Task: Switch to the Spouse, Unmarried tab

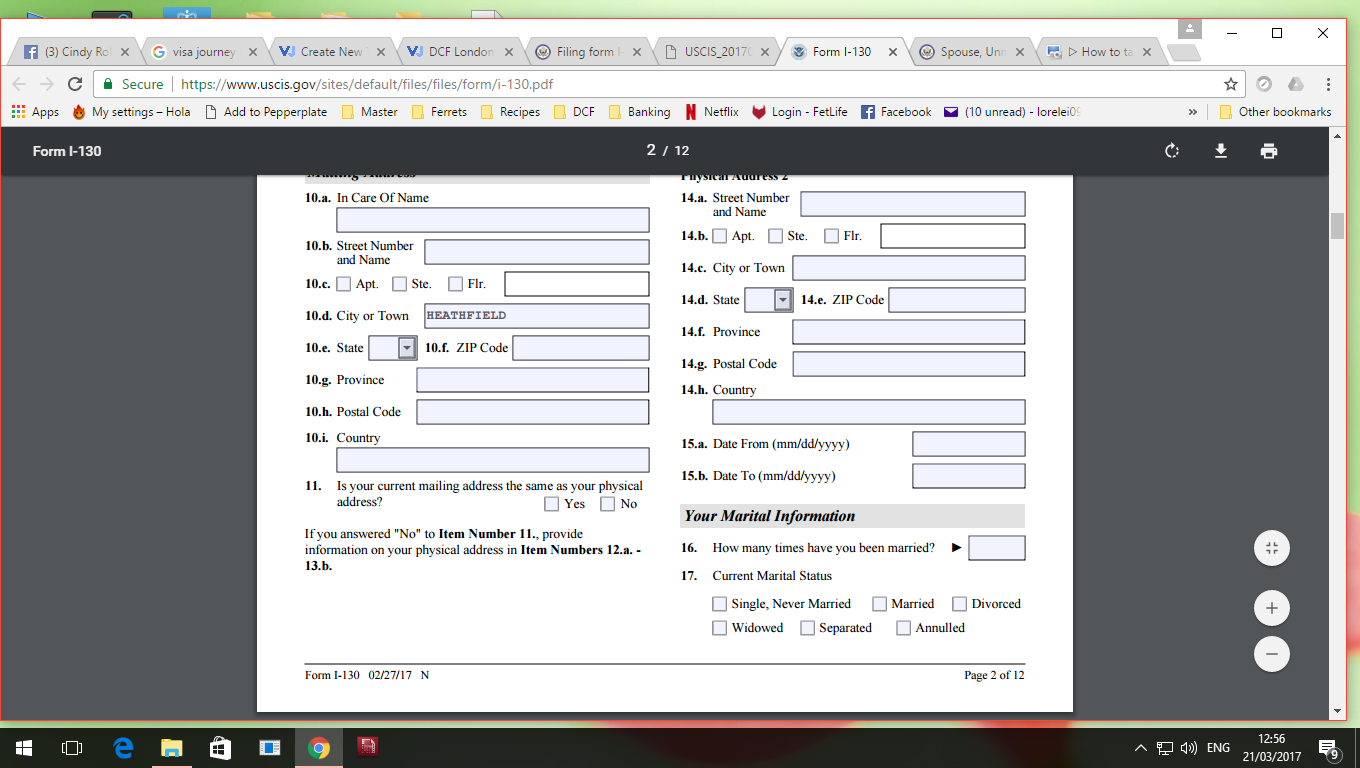Action: point(973,52)
